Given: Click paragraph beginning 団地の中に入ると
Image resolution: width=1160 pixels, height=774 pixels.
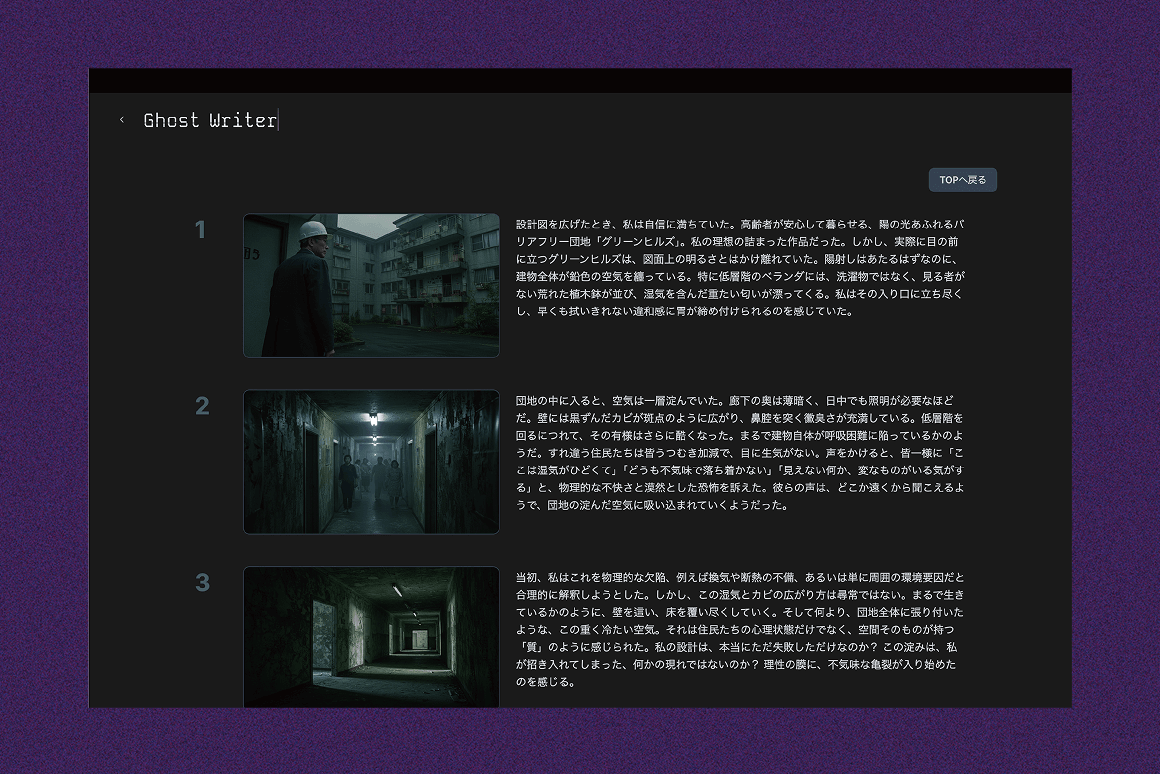Looking at the screenshot, I should [x=741, y=453].
